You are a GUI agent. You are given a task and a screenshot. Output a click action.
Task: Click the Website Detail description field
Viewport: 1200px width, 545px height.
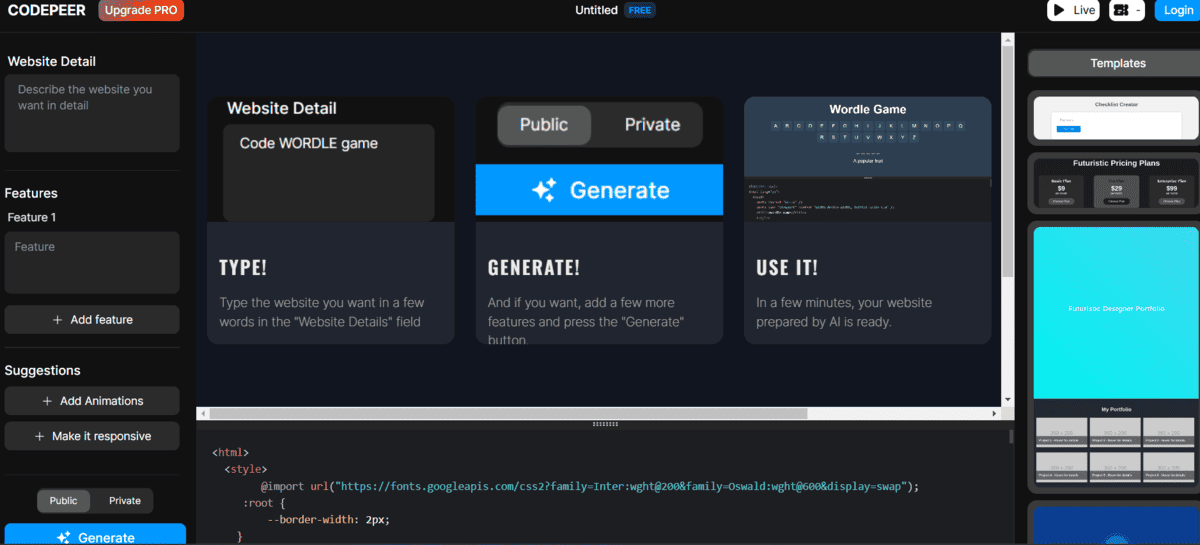(x=92, y=113)
